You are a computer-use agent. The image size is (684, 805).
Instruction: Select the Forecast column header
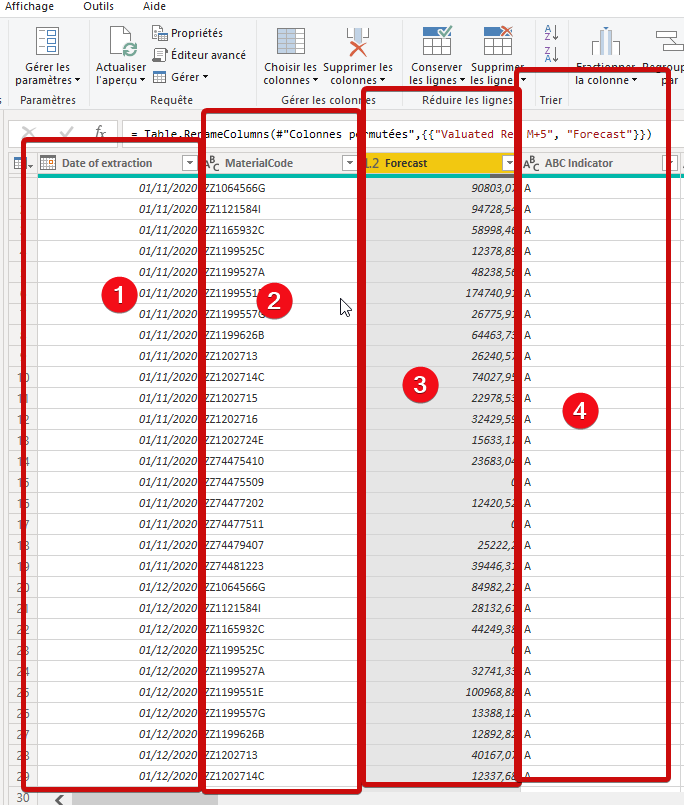[x=406, y=163]
